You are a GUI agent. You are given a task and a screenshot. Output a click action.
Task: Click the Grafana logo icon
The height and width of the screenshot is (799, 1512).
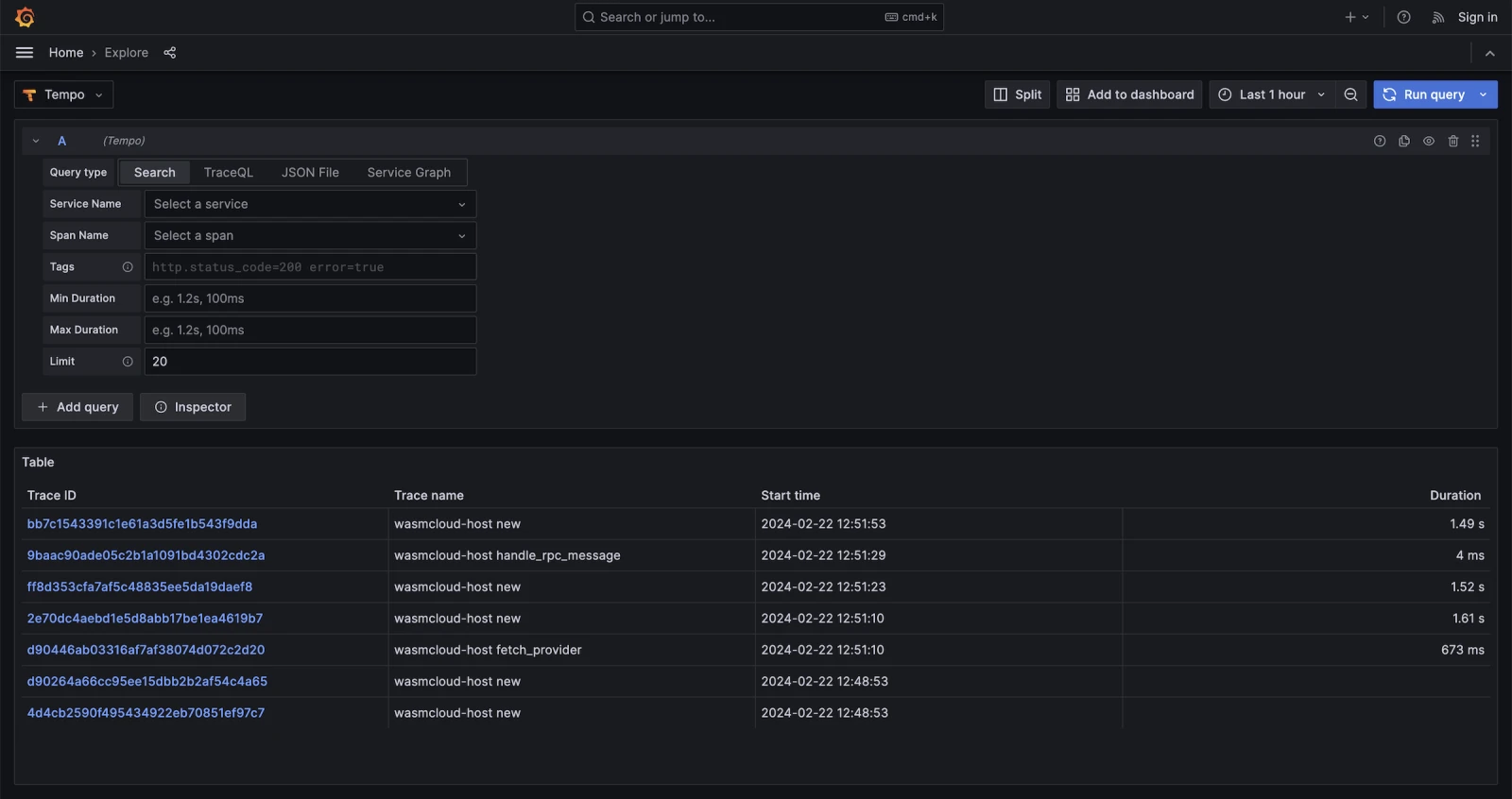pos(25,17)
